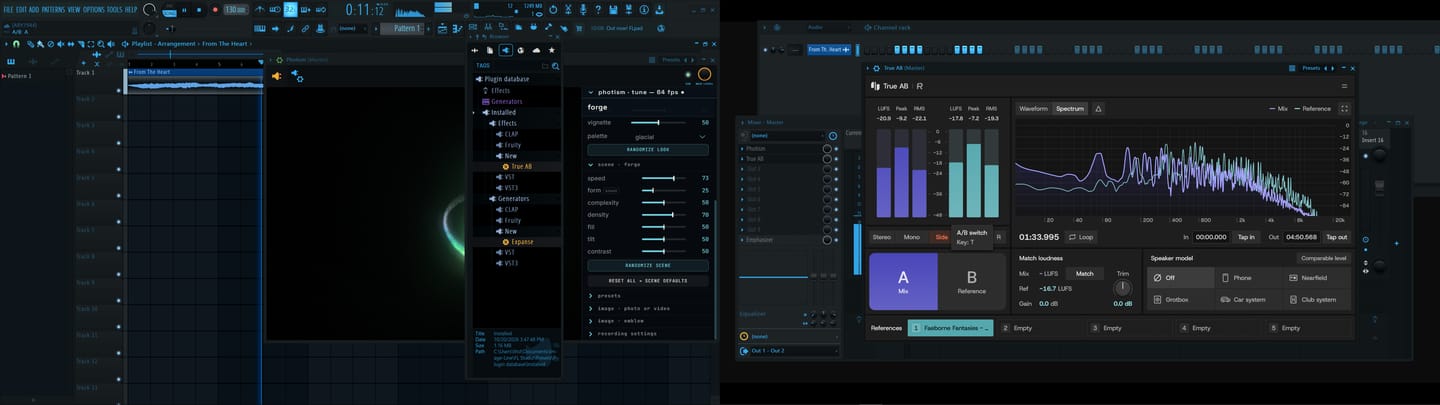Click the Match loudness button
1440x405 pixels.
[x=1085, y=273]
